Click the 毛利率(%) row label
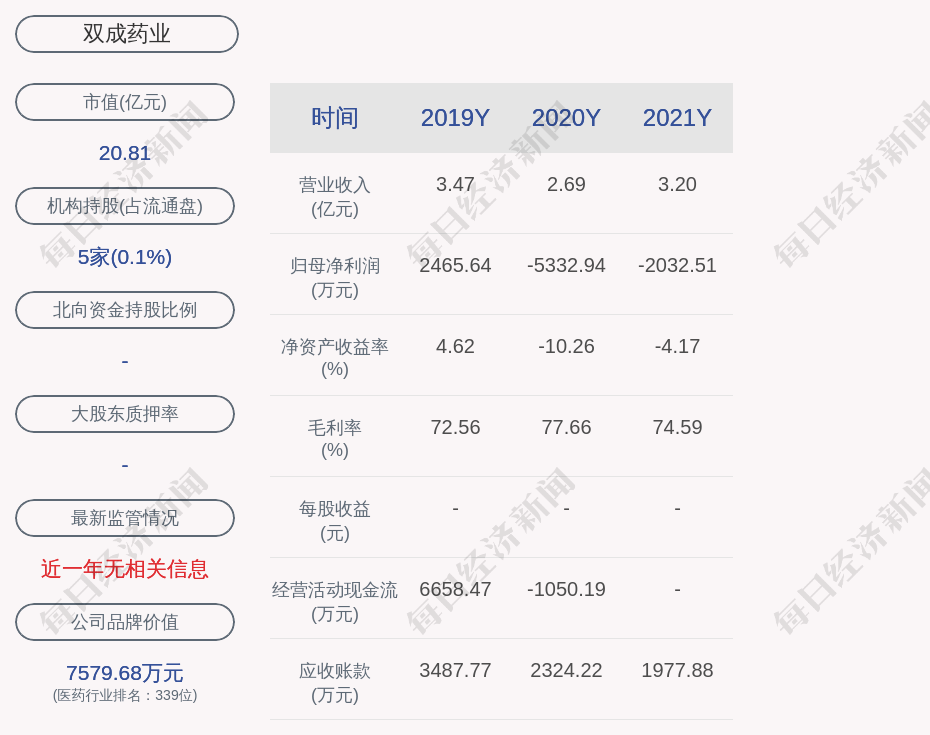 [x=335, y=439]
